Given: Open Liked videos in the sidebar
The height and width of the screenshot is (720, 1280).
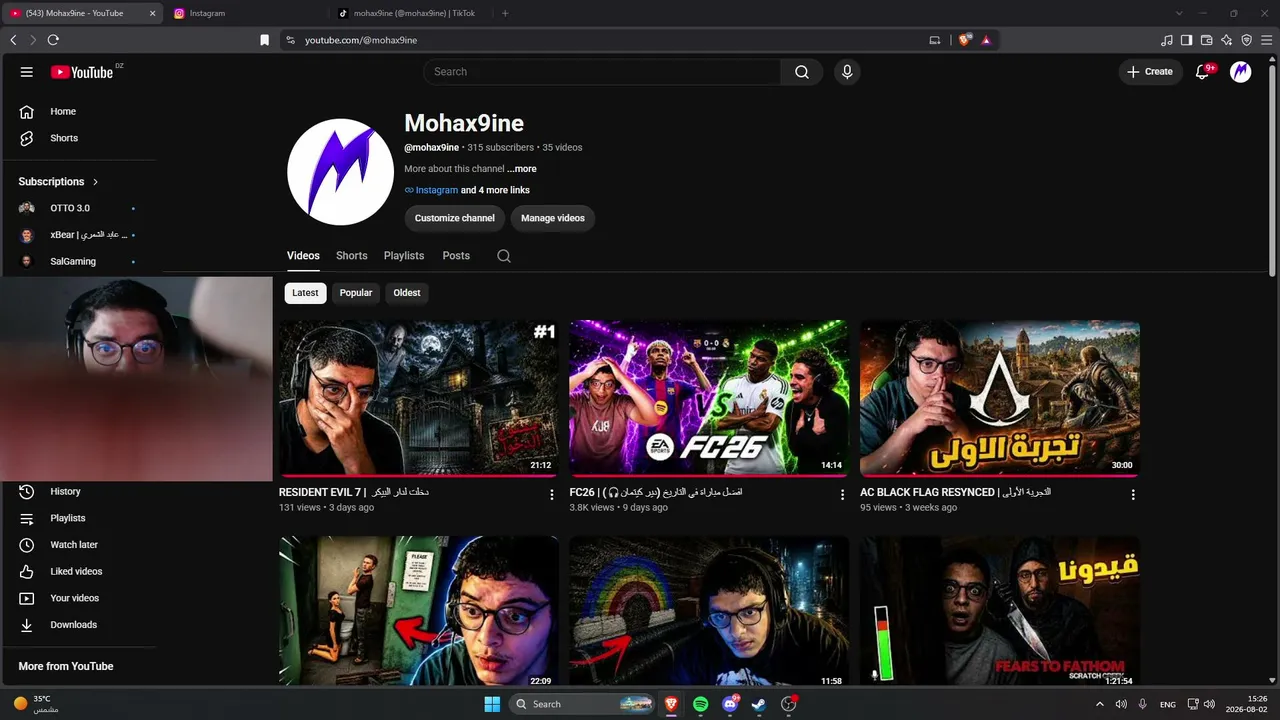Looking at the screenshot, I should pos(78,572).
